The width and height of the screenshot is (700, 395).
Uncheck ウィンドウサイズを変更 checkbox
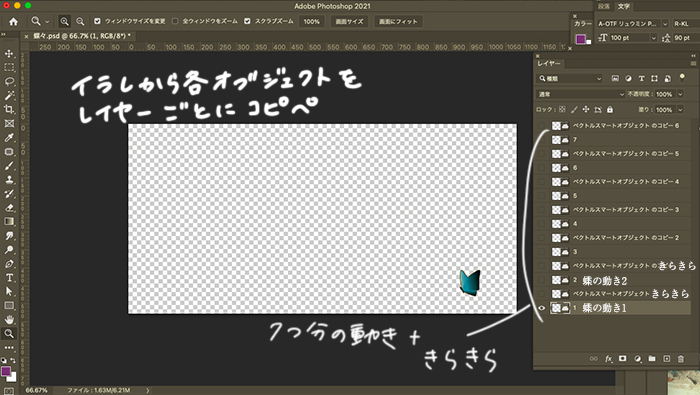click(x=97, y=21)
